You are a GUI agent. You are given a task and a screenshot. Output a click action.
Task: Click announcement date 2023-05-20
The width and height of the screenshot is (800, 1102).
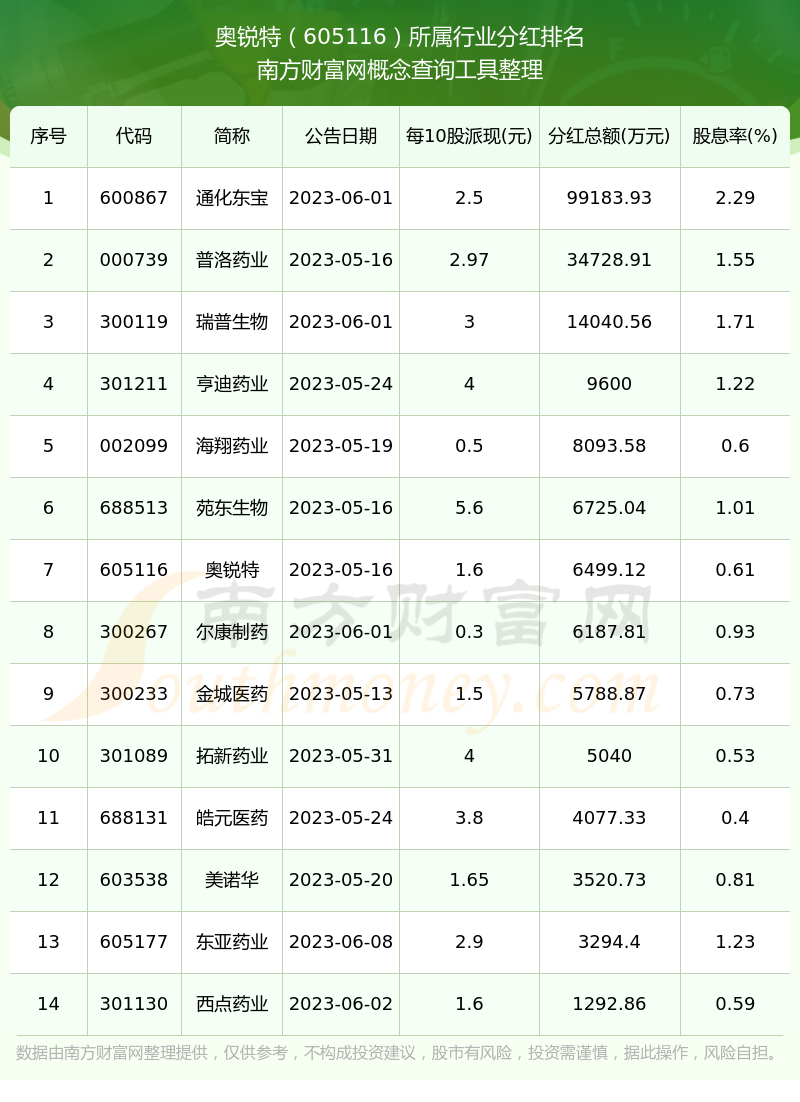point(341,880)
